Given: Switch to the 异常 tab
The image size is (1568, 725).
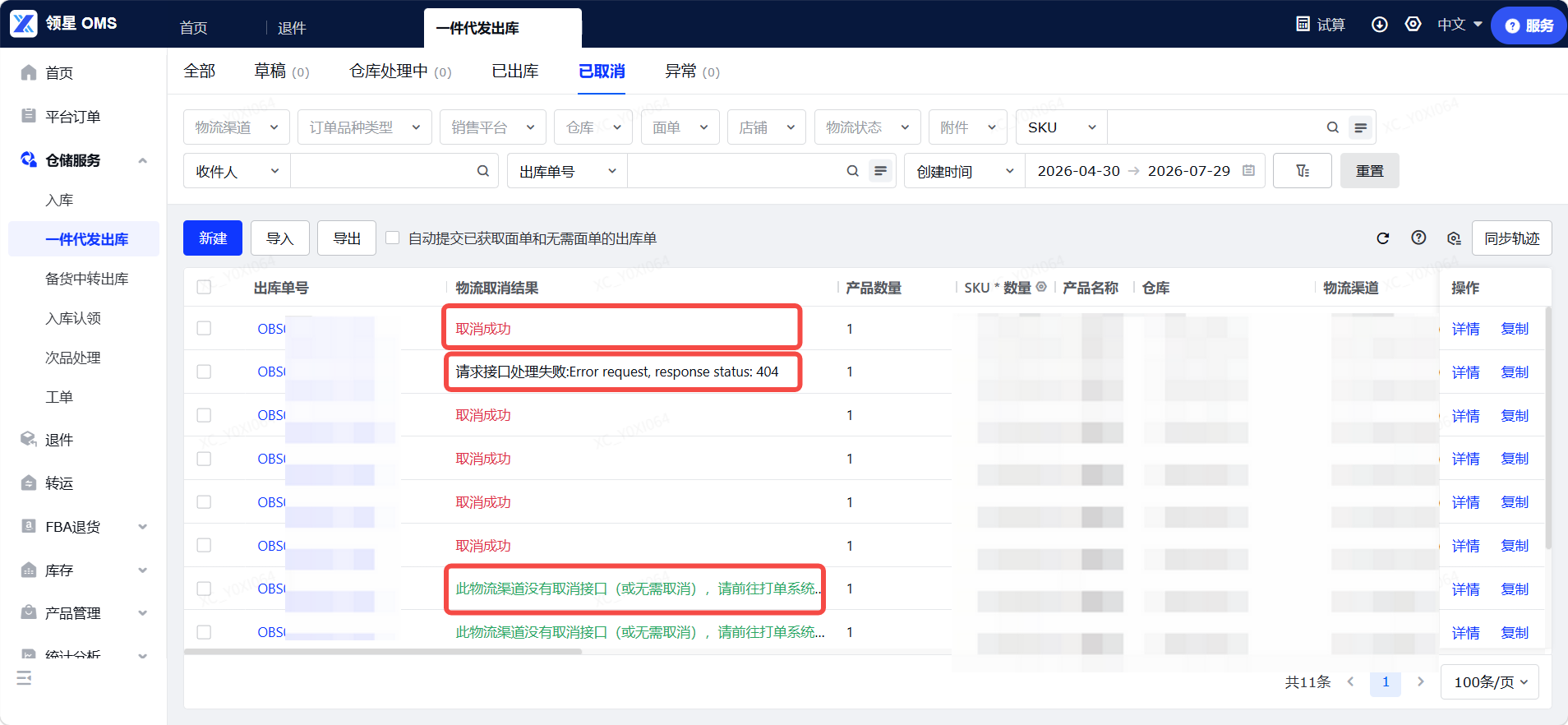Looking at the screenshot, I should [x=692, y=72].
